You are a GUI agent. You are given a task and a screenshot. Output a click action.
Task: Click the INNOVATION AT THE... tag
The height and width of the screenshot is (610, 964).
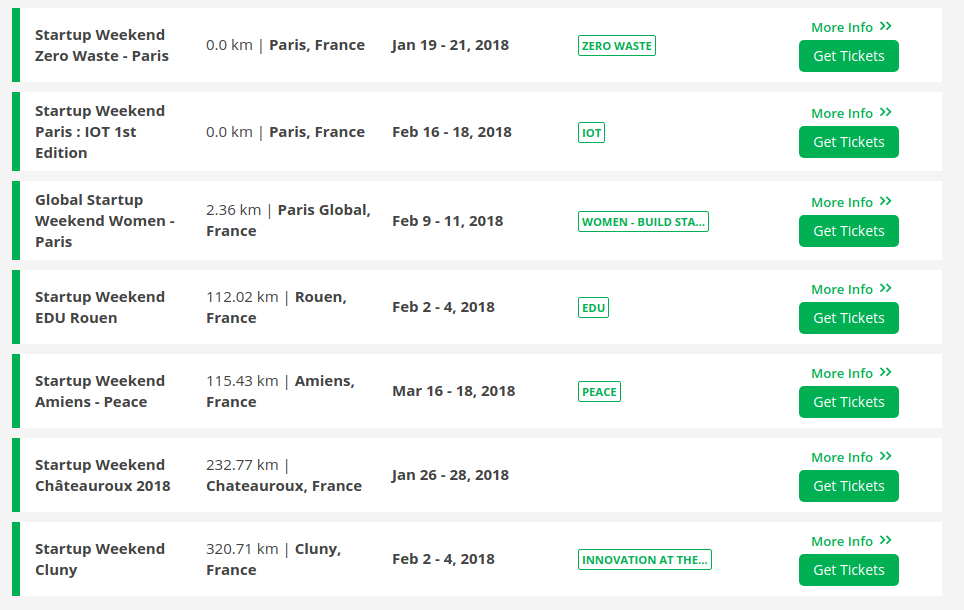pyautogui.click(x=644, y=560)
